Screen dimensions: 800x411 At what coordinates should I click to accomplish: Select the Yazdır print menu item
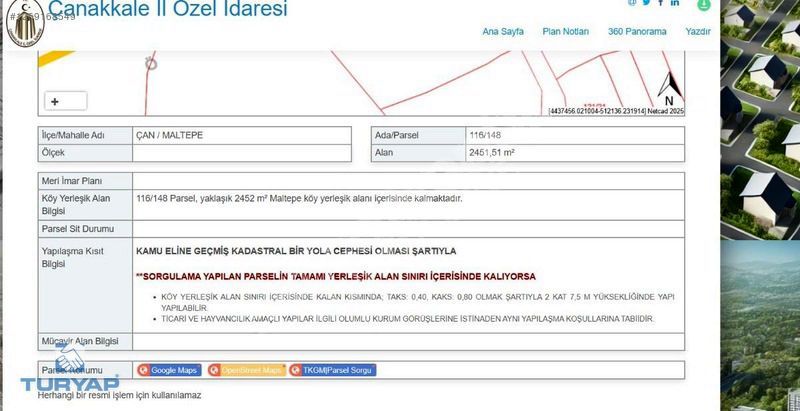point(697,32)
